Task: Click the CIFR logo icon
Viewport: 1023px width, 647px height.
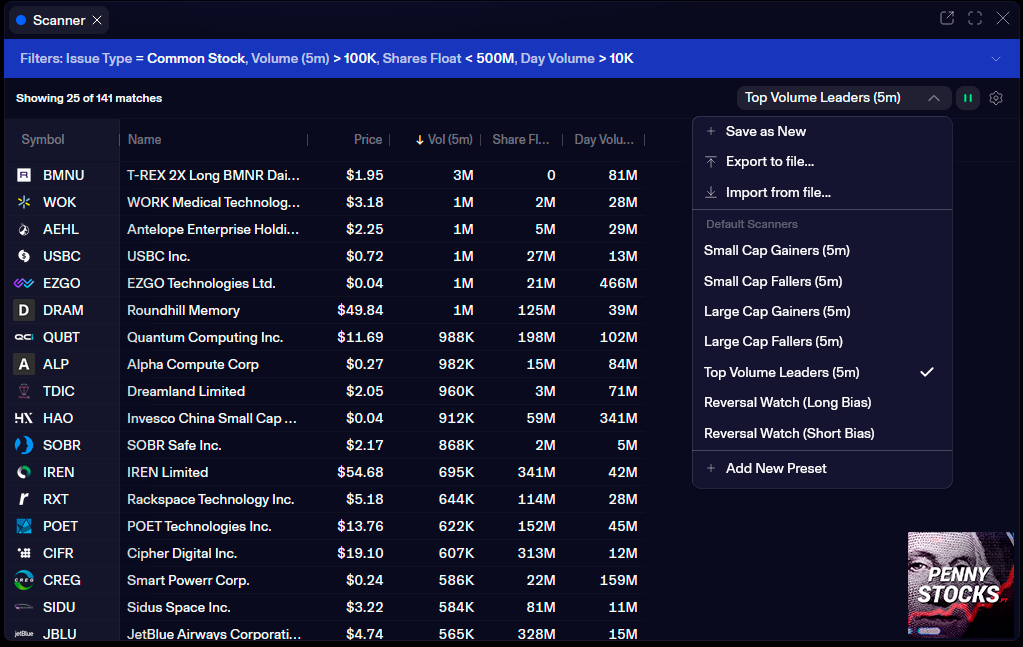Action: [23, 553]
